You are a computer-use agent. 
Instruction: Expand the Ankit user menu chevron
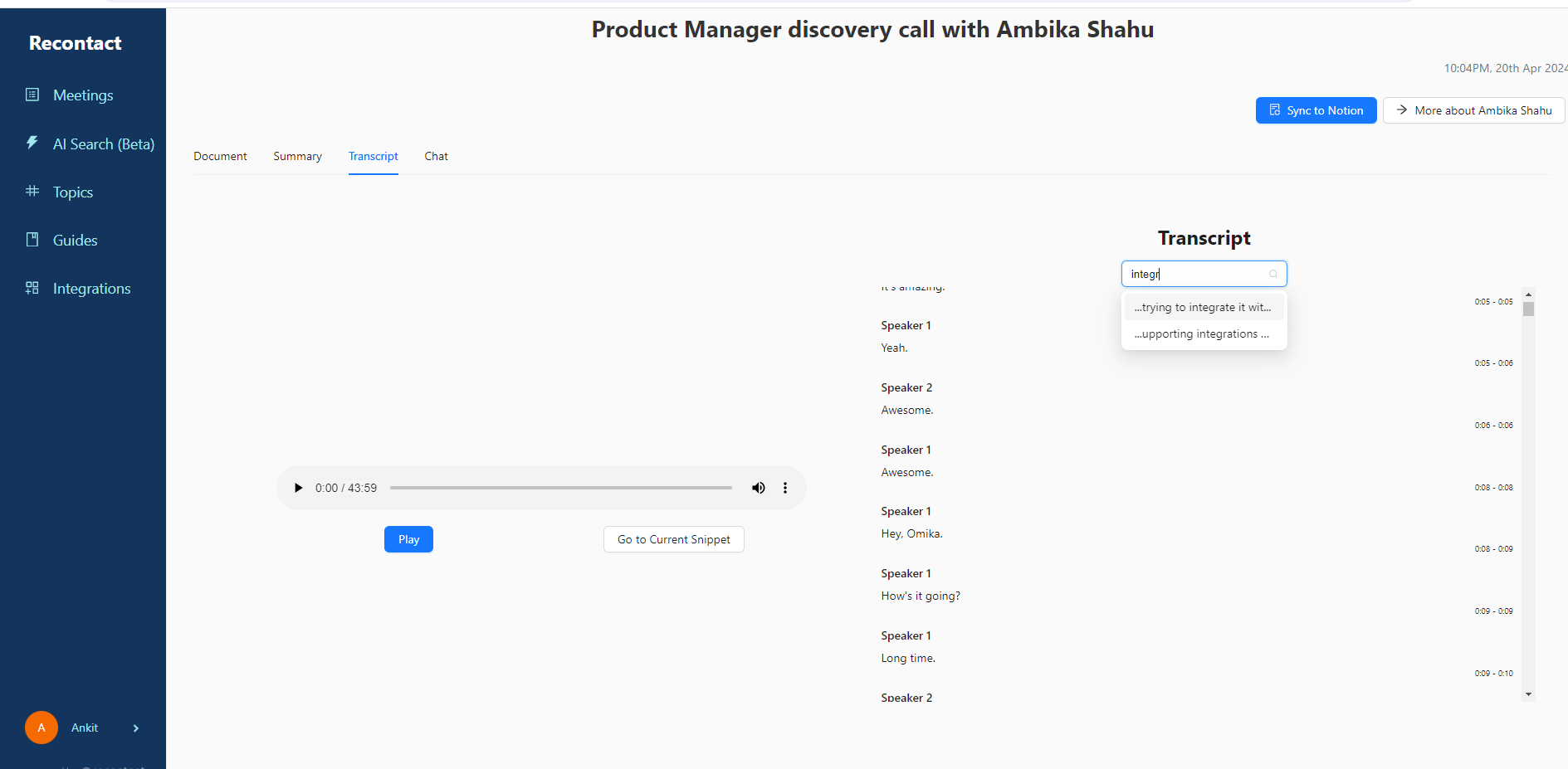point(136,728)
